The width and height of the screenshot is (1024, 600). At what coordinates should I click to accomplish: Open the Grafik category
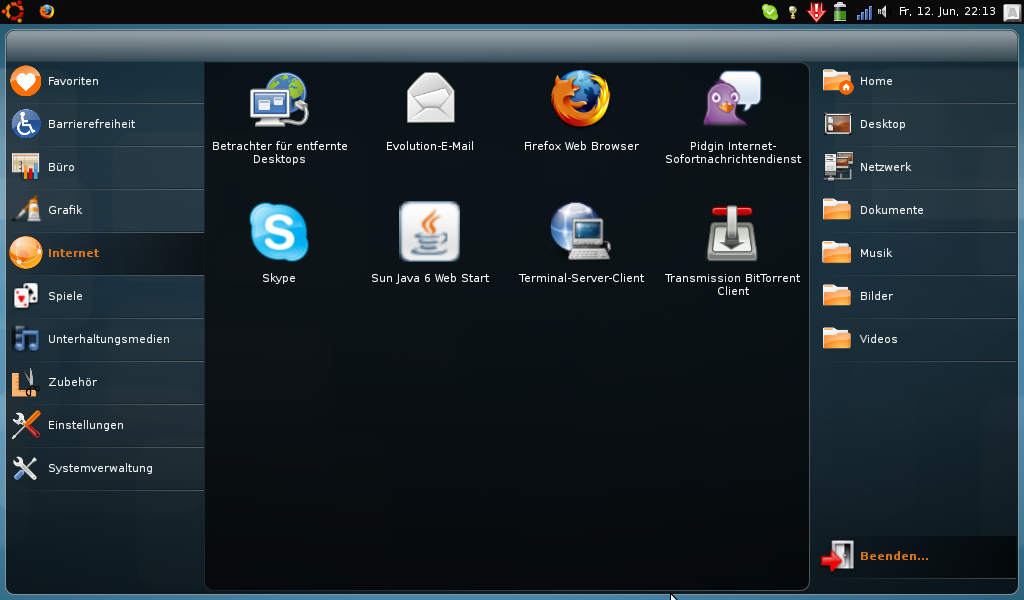click(x=64, y=210)
